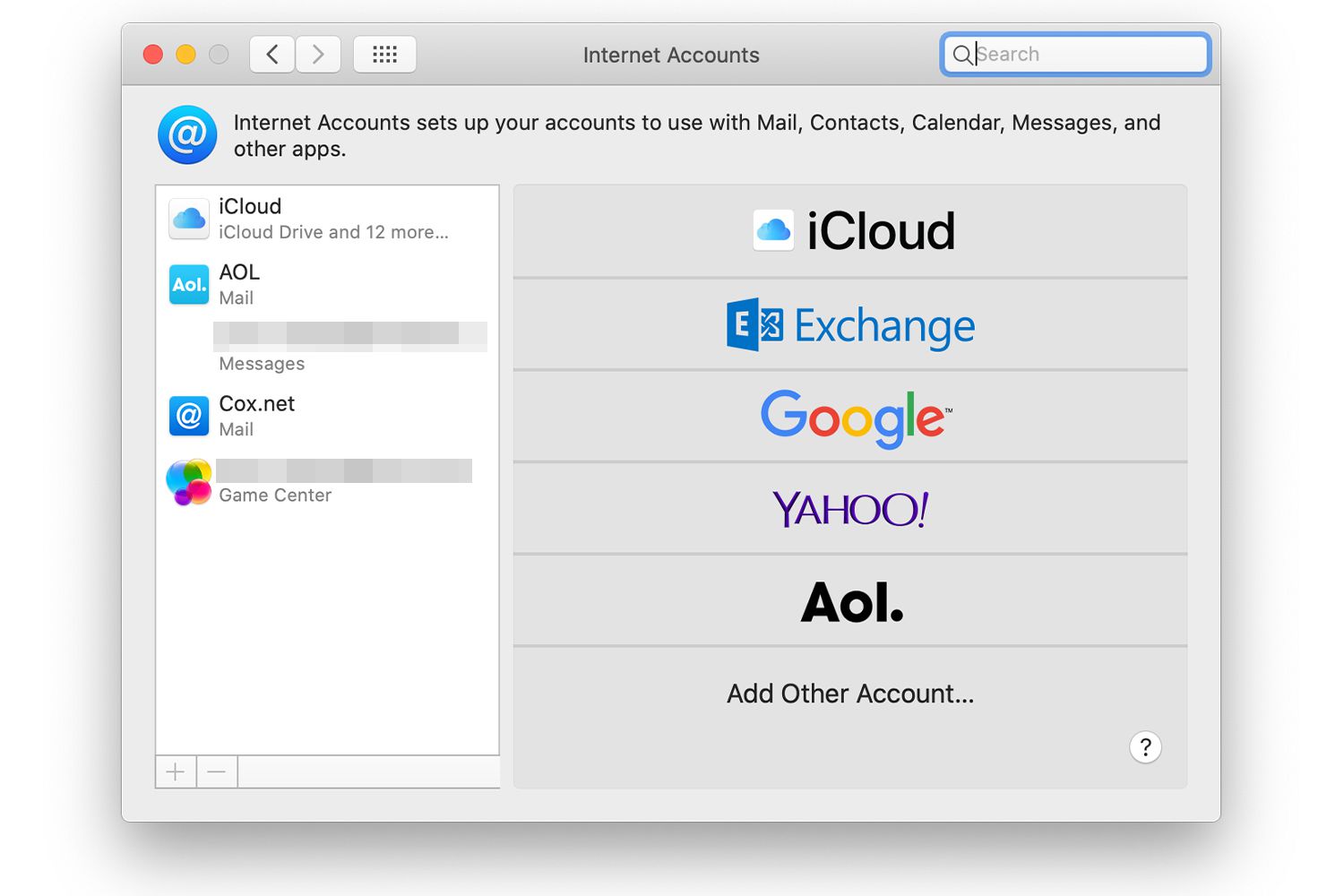Select the Cox.net account name
The width and height of the screenshot is (1344, 896).
tap(257, 404)
